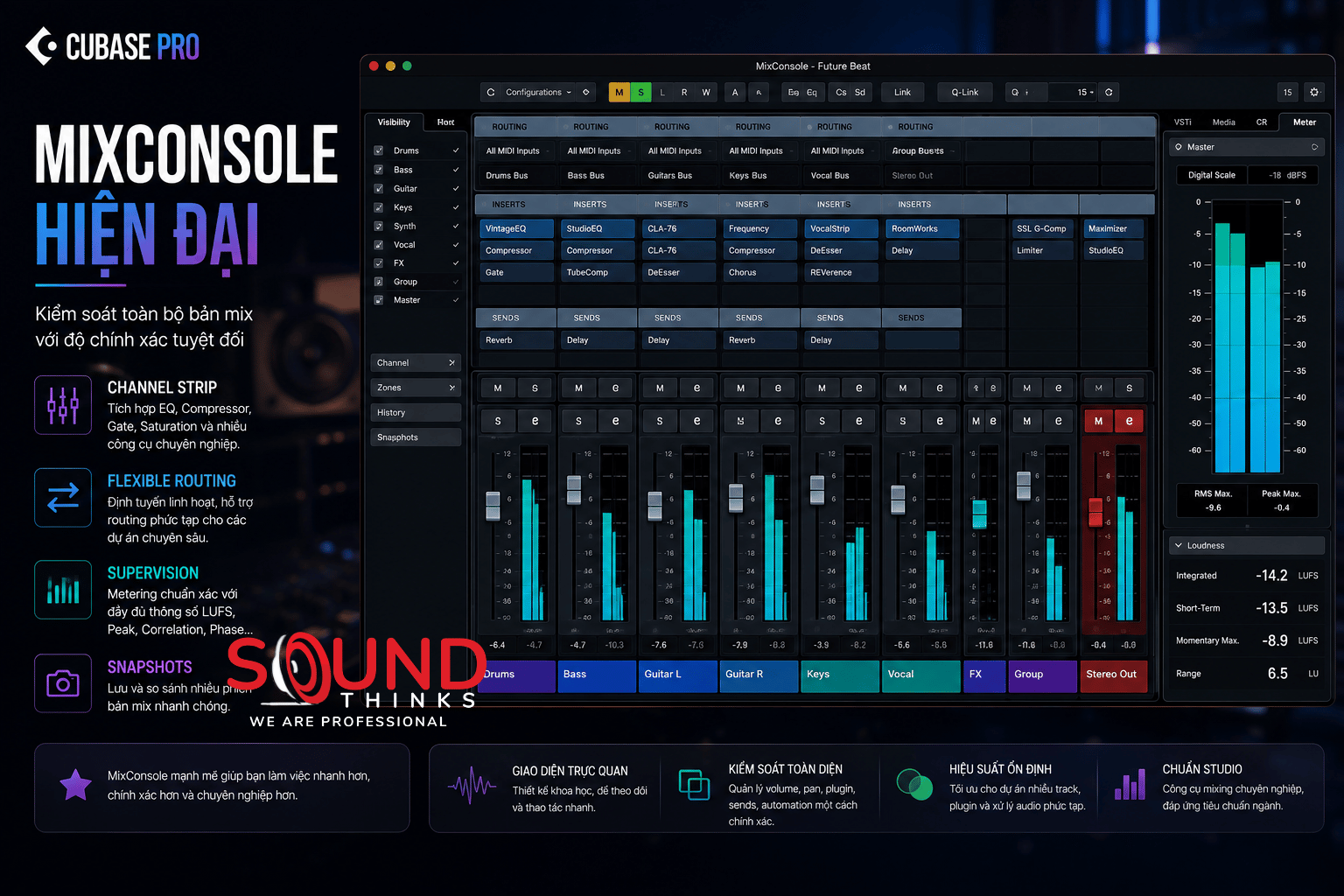Click the waveform icon beside Giao Diện Trực Quan

(472, 786)
